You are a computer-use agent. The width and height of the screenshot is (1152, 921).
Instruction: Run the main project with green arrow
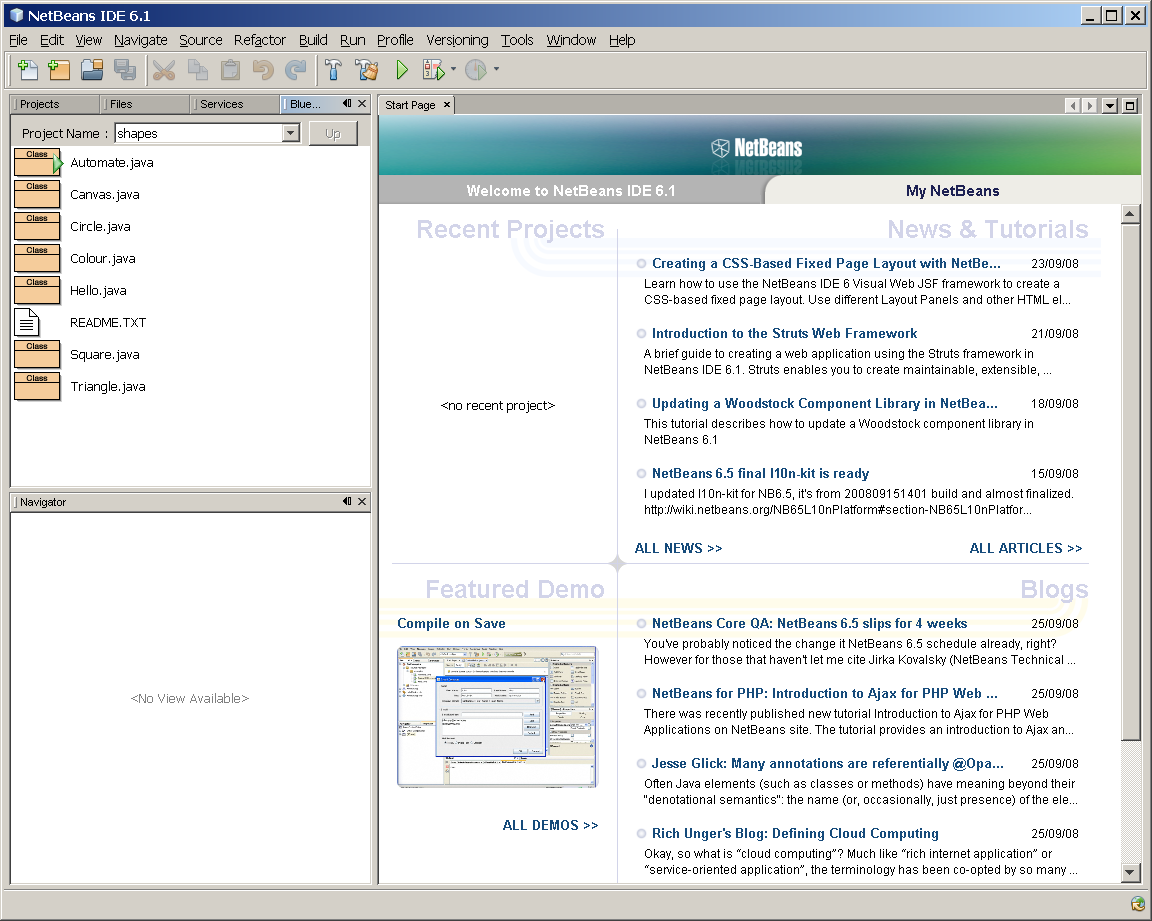click(402, 70)
